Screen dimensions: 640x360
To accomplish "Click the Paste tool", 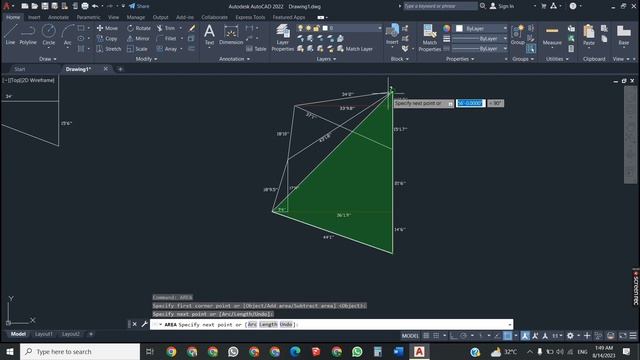I will [x=589, y=35].
